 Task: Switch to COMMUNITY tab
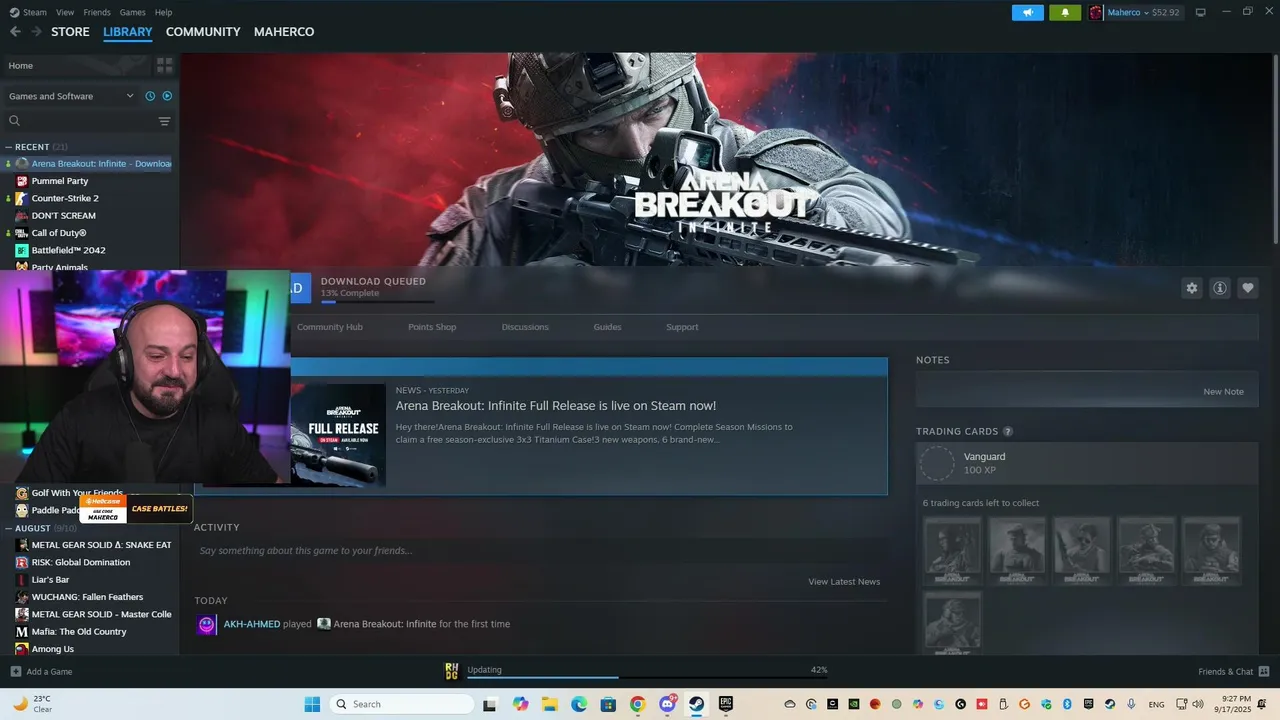pos(203,32)
